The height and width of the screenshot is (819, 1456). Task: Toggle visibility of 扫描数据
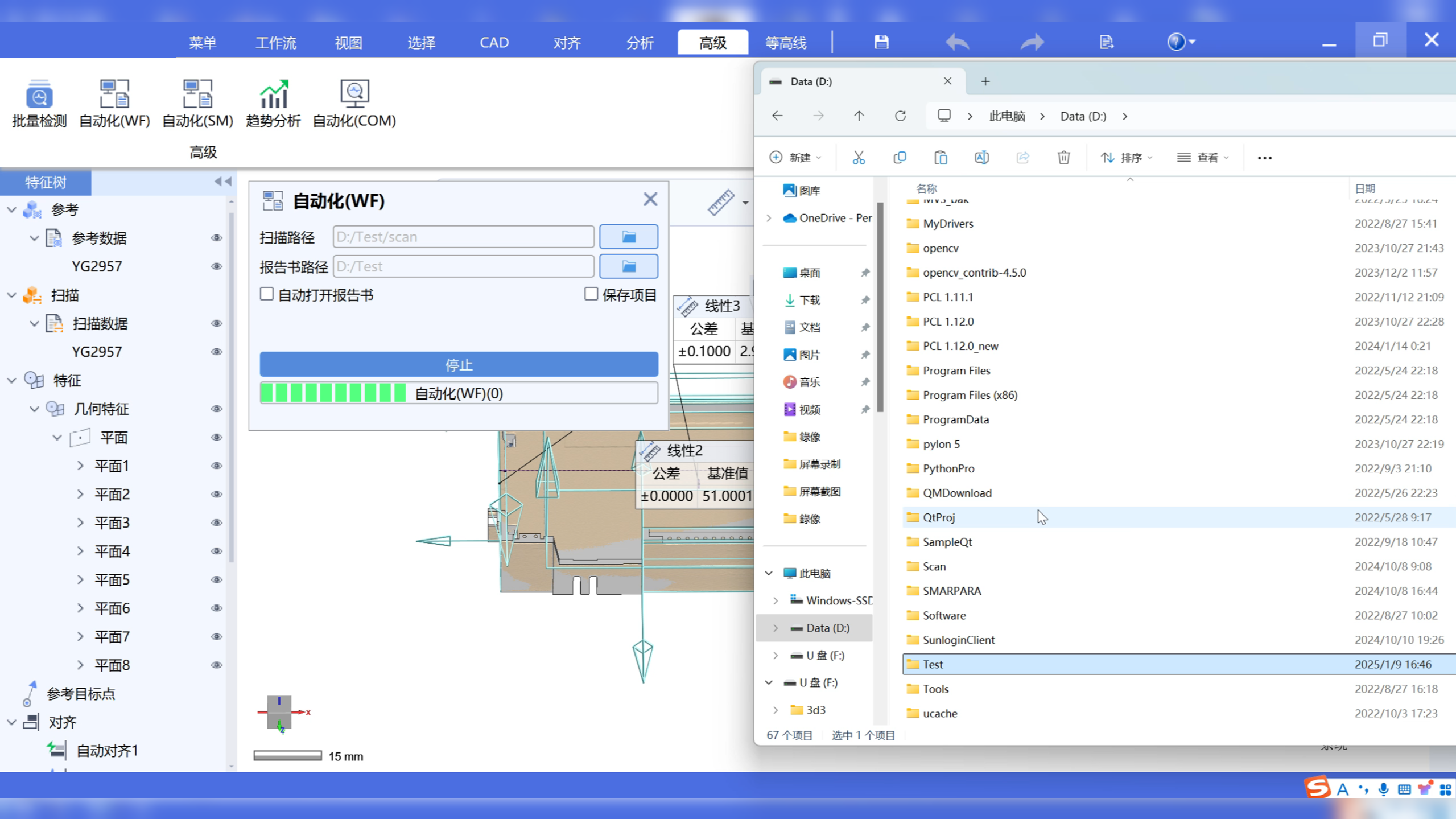click(x=216, y=323)
